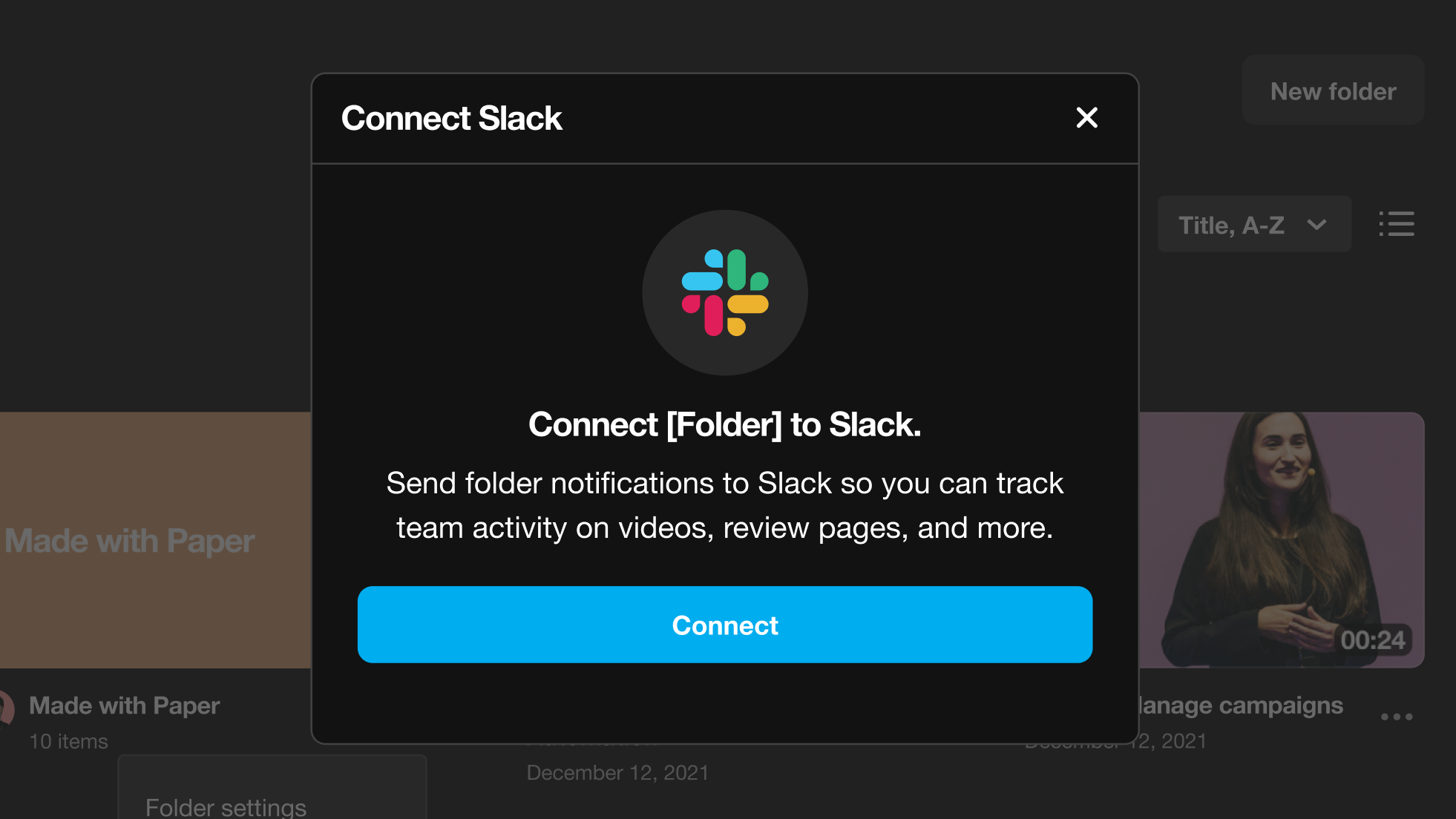Click the Made with Paper folder title
1456x819 pixels.
[x=125, y=705]
